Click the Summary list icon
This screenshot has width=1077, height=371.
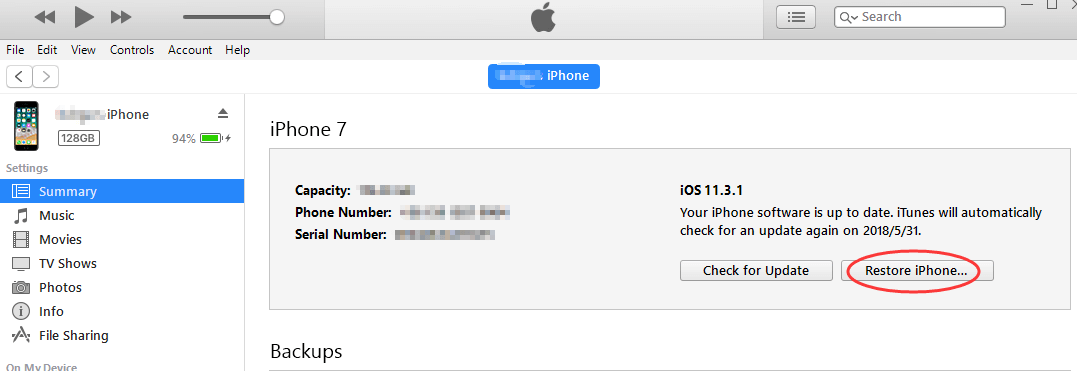click(x=21, y=192)
